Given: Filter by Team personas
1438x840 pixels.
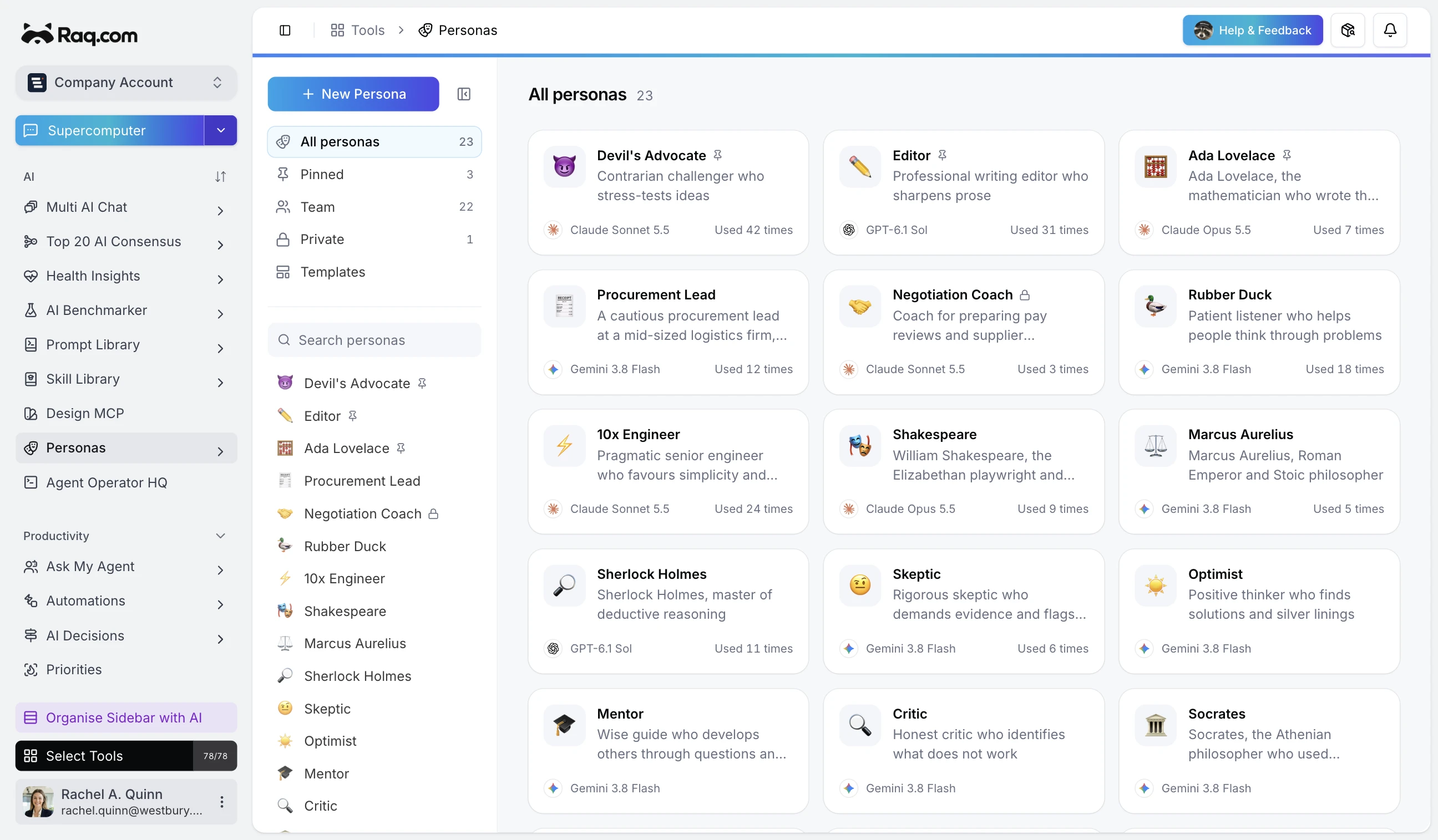Looking at the screenshot, I should [x=374, y=207].
